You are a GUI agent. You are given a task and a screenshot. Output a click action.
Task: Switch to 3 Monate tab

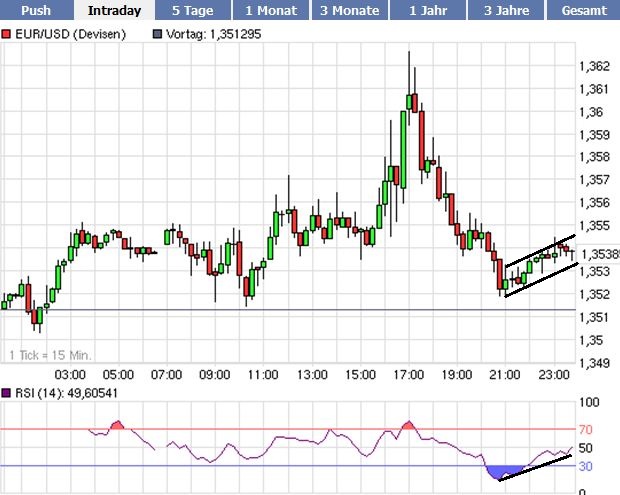[350, 10]
